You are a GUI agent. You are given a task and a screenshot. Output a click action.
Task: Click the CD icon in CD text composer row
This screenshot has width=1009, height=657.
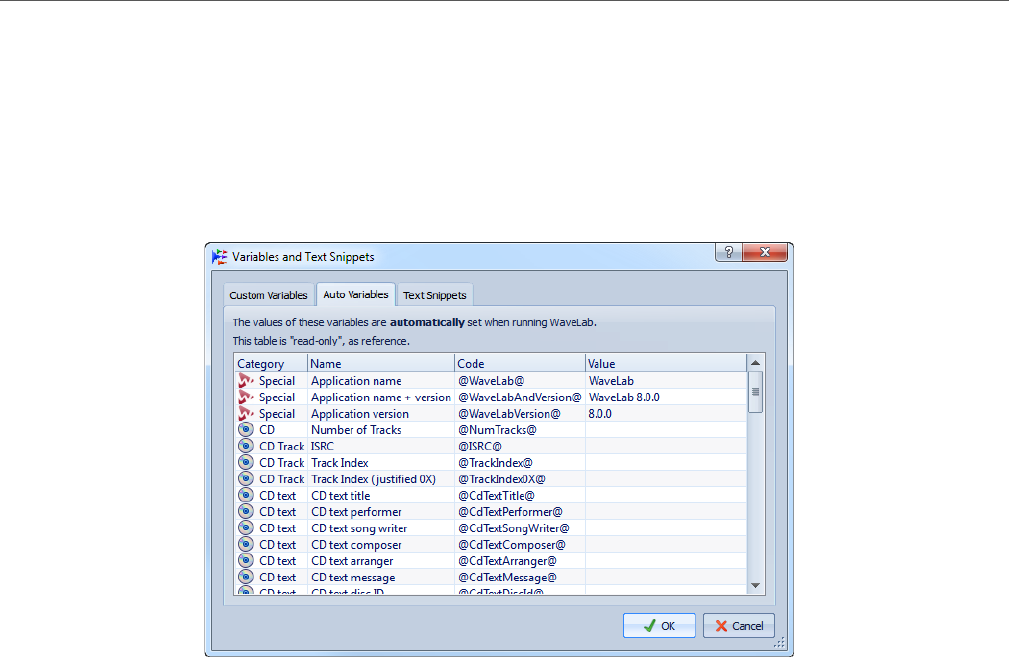(246, 544)
